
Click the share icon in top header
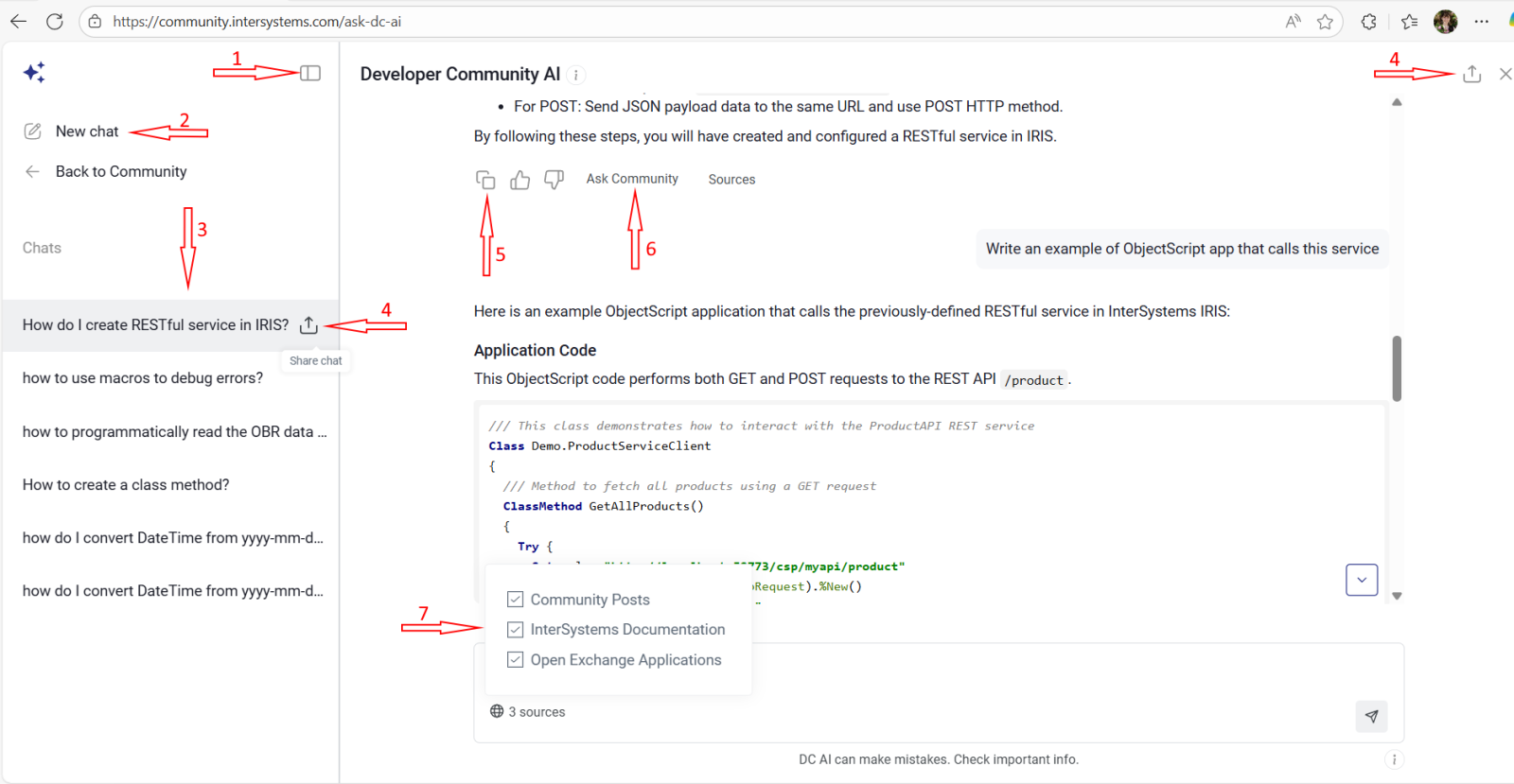(x=1471, y=74)
